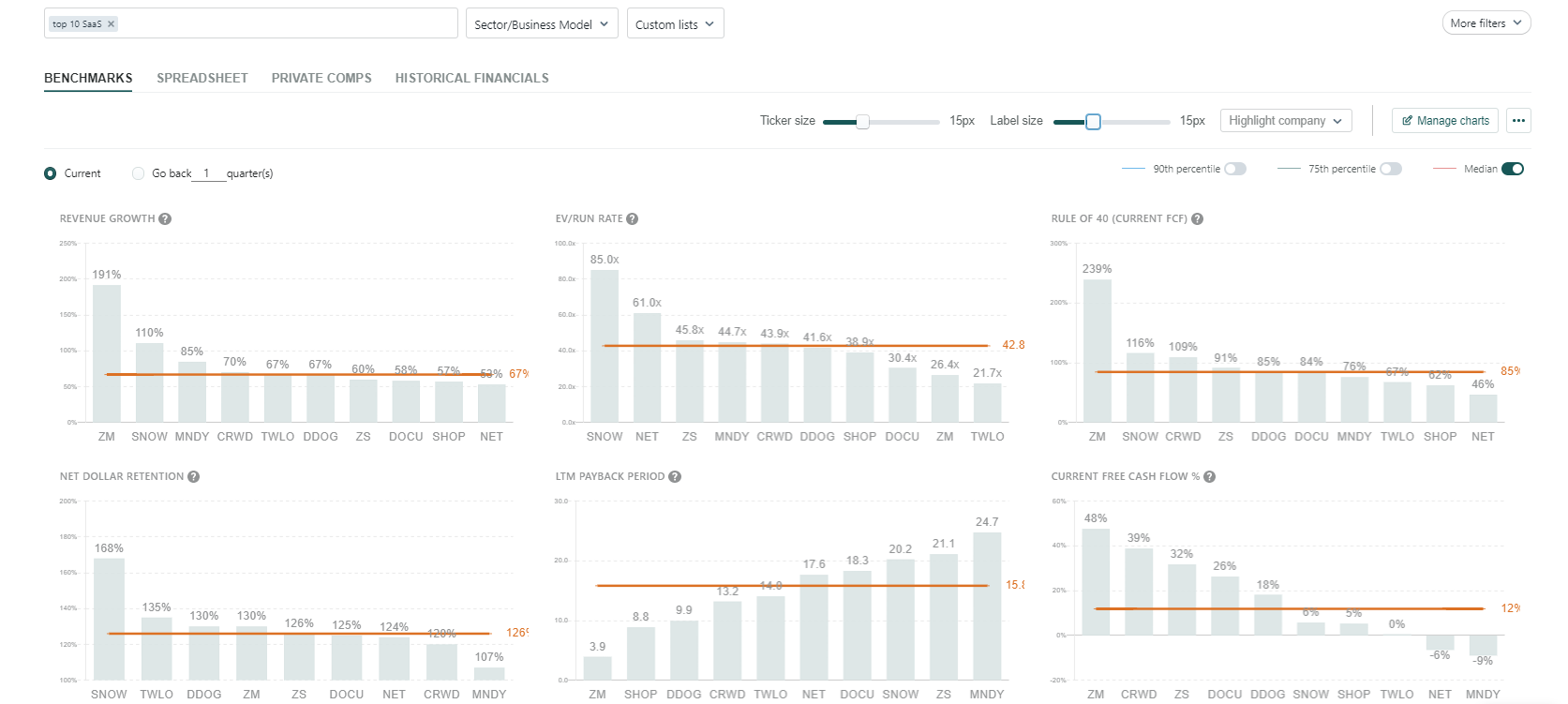1568x704 pixels.
Task: Switch to the Spreadsheet tab
Action: tap(202, 78)
